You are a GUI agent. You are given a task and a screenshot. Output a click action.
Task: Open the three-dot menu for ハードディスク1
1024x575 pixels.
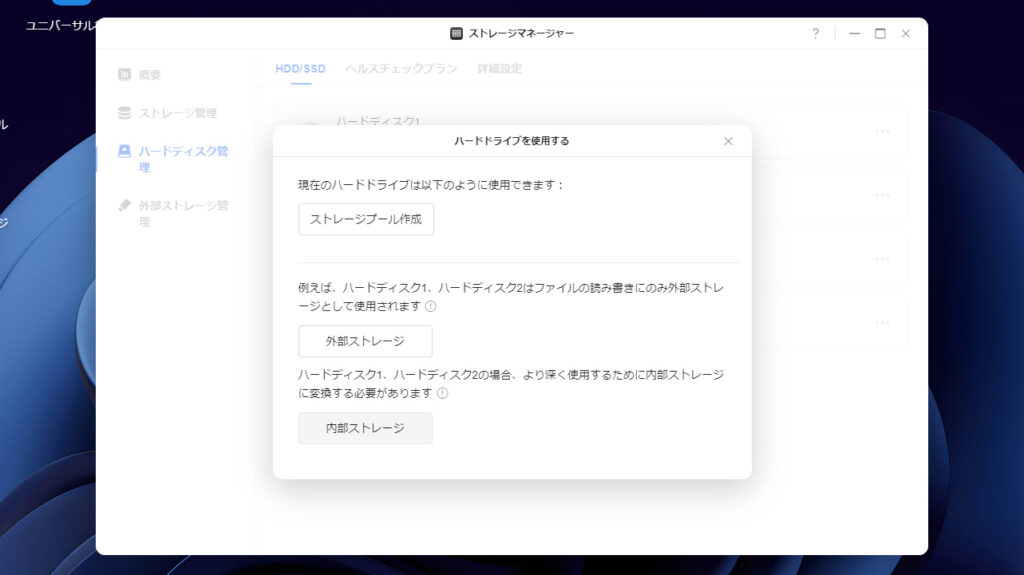tap(882, 130)
